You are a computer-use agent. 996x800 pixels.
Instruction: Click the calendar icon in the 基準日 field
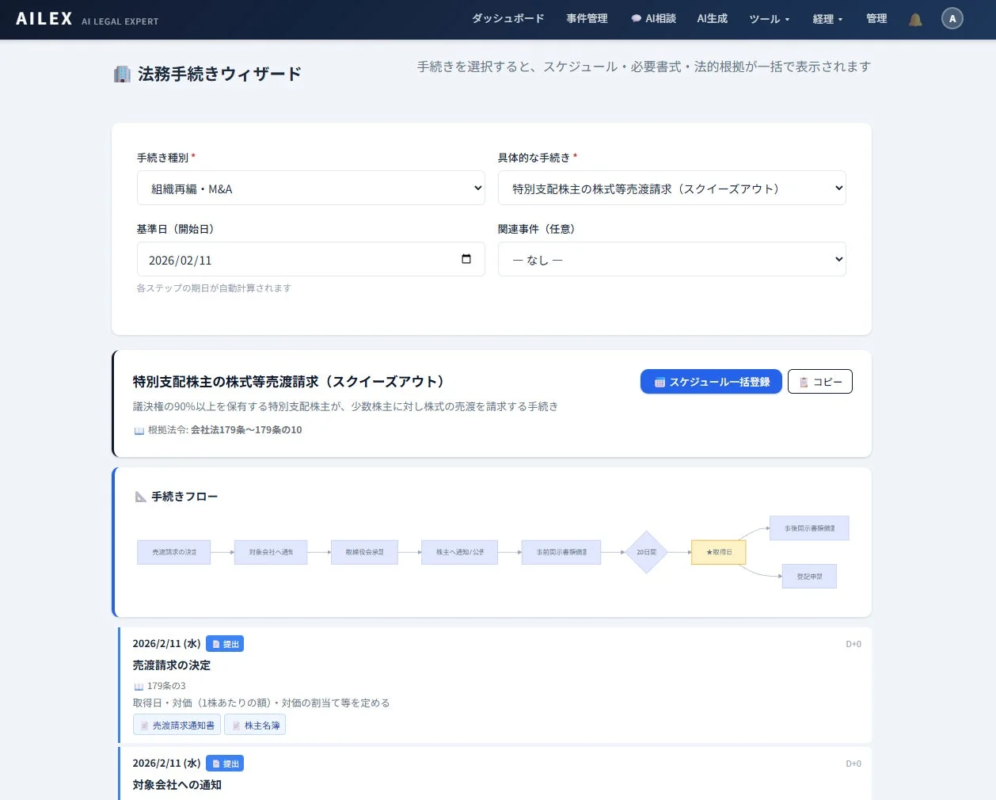465,258
